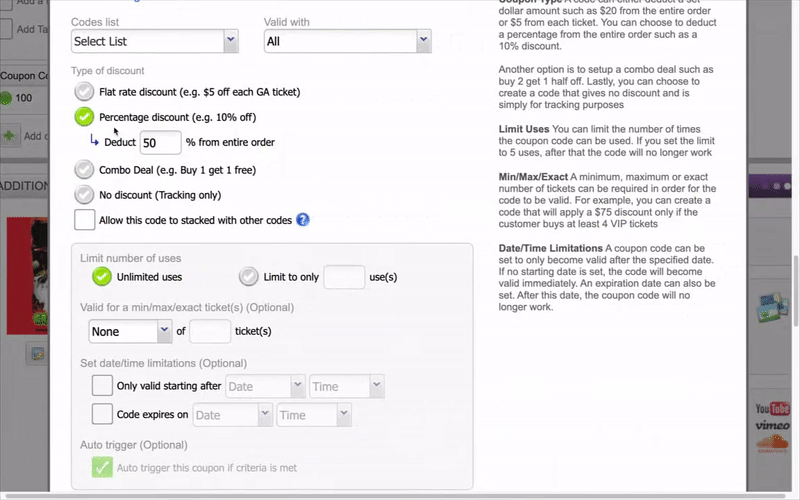The height and width of the screenshot is (500, 800).
Task: Click the YouTube icon in background page
Action: tap(772, 409)
